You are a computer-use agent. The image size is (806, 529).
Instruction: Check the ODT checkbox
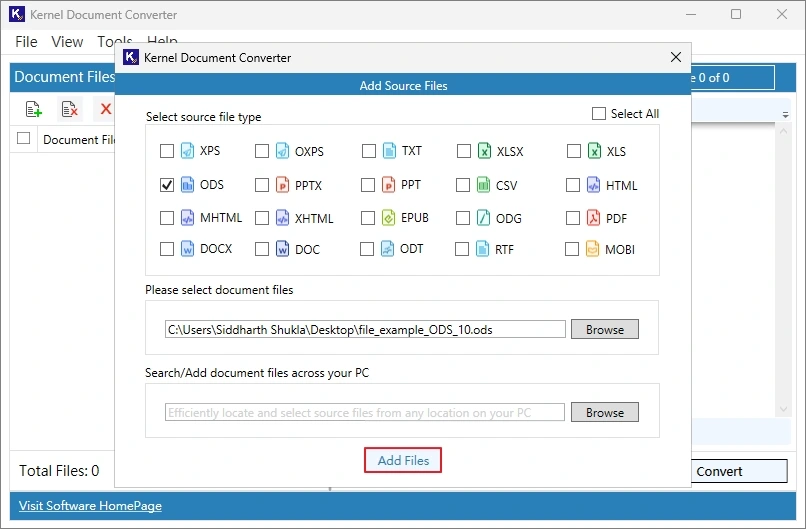click(x=367, y=249)
